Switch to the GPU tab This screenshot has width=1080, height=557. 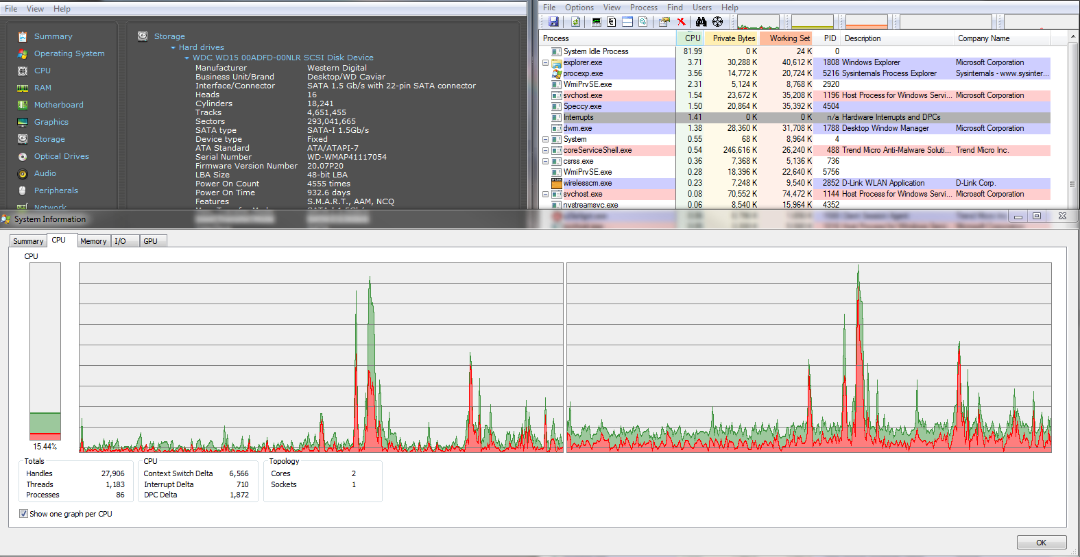tap(150, 241)
